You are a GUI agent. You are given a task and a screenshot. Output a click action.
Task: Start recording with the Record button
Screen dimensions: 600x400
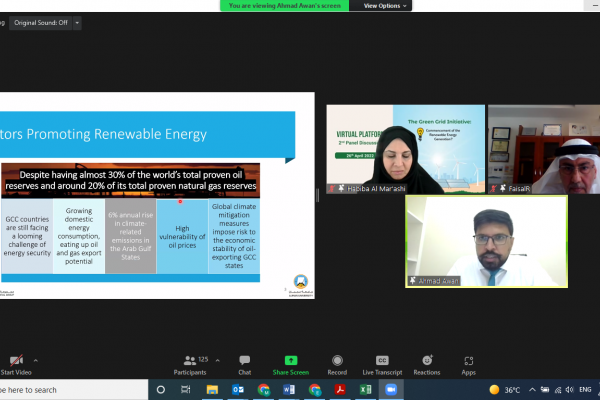(337, 365)
